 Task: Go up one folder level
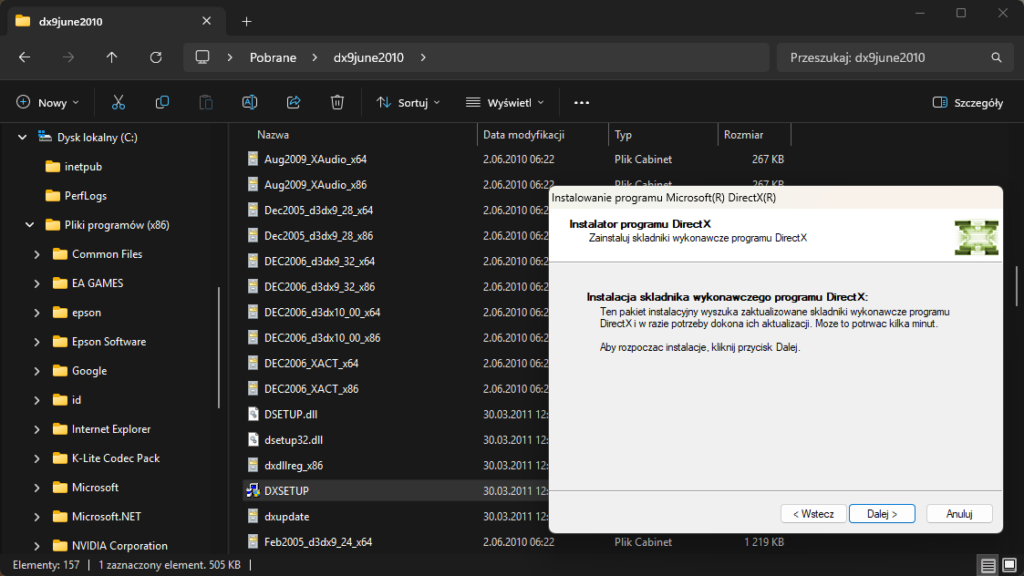click(112, 58)
